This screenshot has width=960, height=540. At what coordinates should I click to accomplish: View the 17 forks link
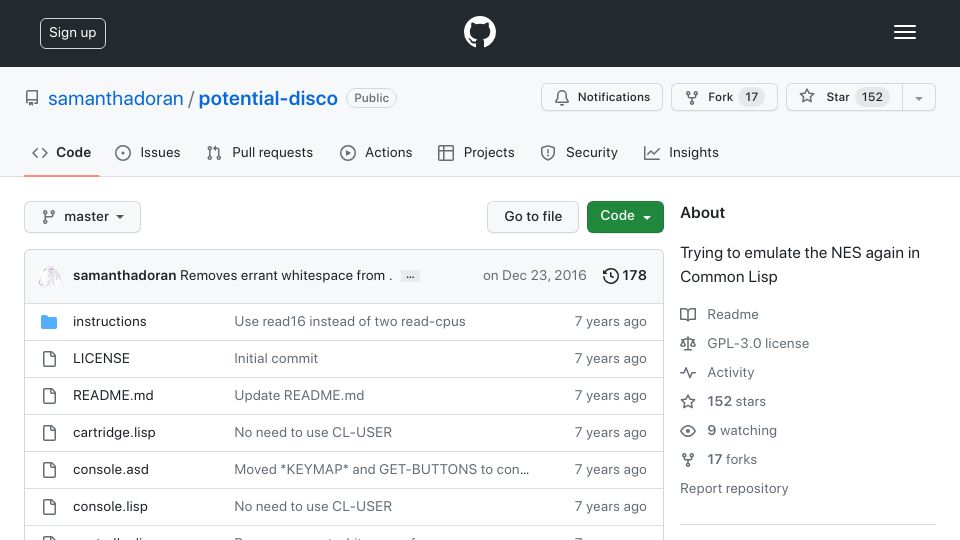pos(732,460)
